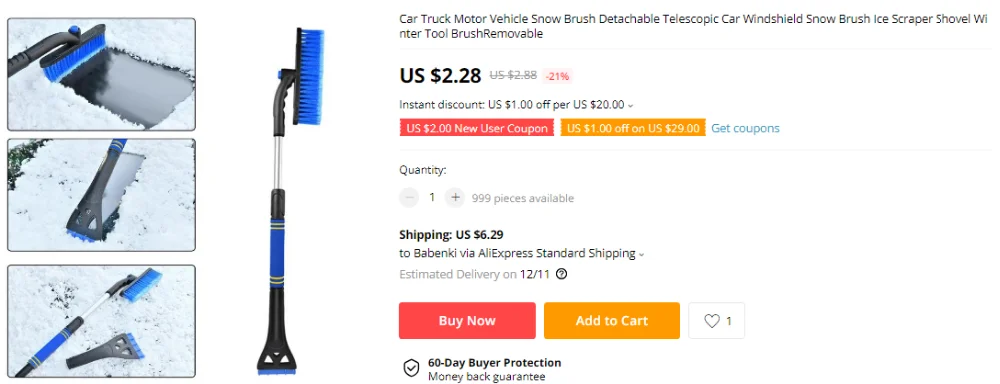Select thumbnail of detached brush and scraper
Image resolution: width=1000 pixels, height=384 pixels.
pyautogui.click(x=101, y=321)
